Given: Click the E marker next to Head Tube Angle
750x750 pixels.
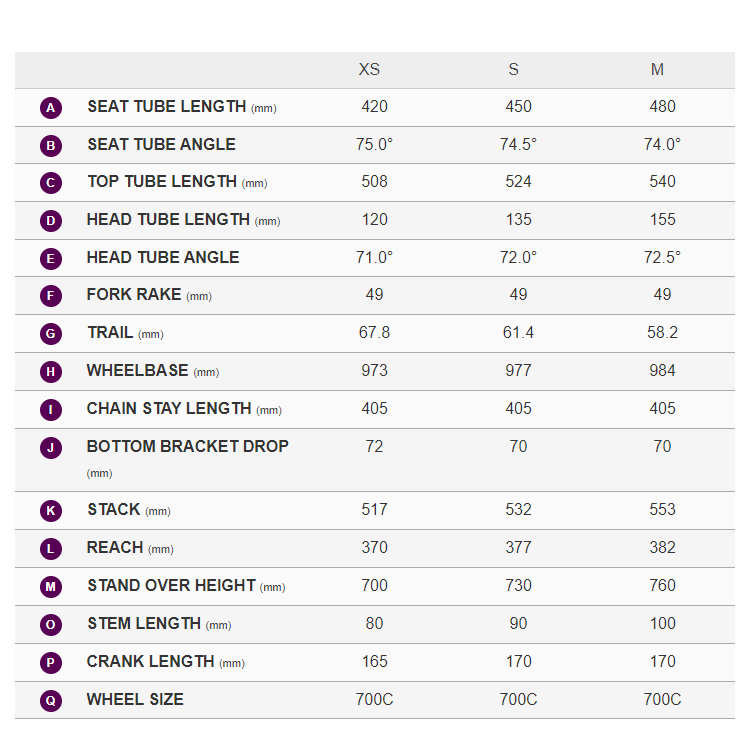Looking at the screenshot, I should click(51, 259).
